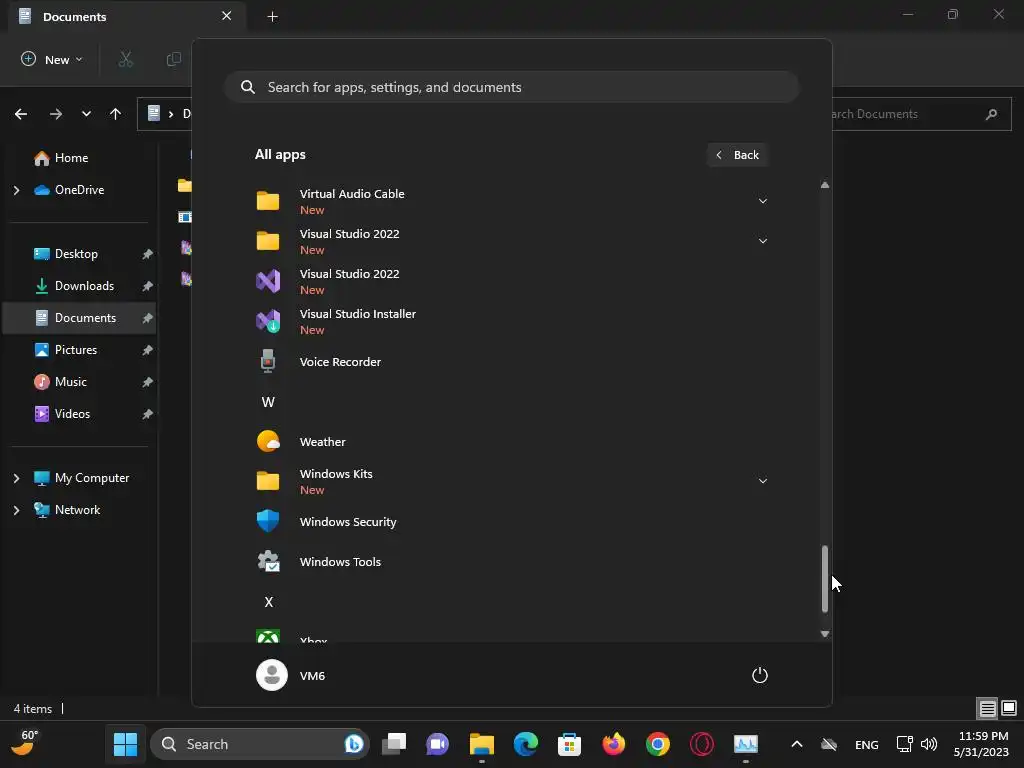Open the Chat camera app on taskbar
Viewport: 1024px width, 768px height.
(x=438, y=744)
